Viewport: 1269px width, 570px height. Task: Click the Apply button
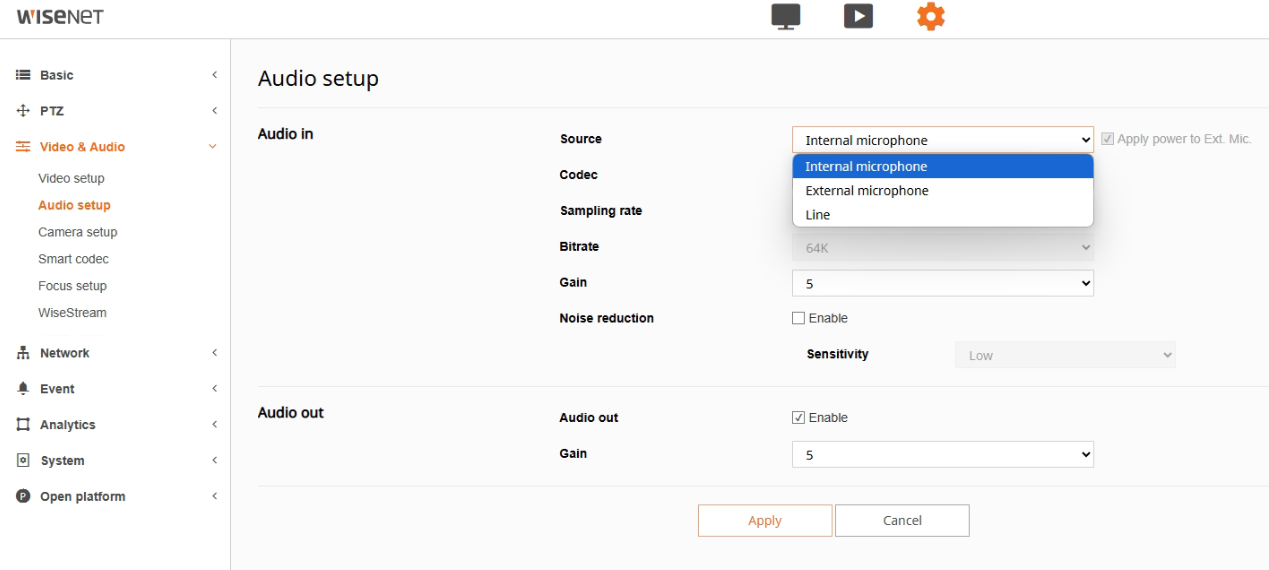point(765,521)
